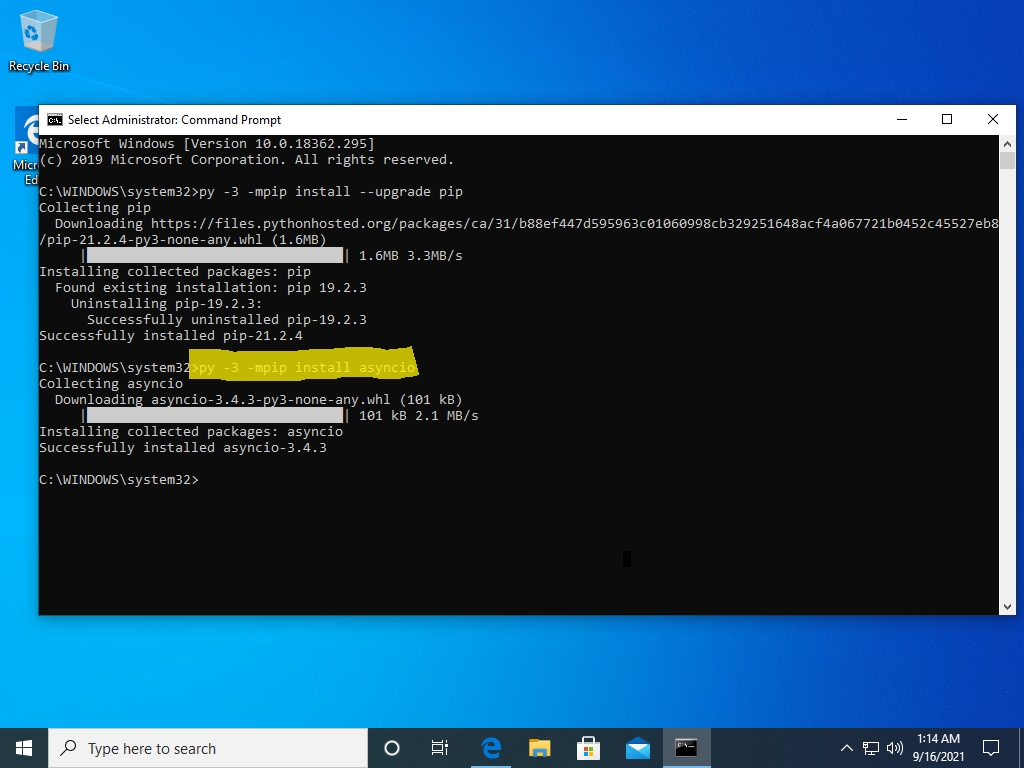The image size is (1024, 768).
Task: Click 'Installing collected packages: asyncio' line
Action: 191,432
